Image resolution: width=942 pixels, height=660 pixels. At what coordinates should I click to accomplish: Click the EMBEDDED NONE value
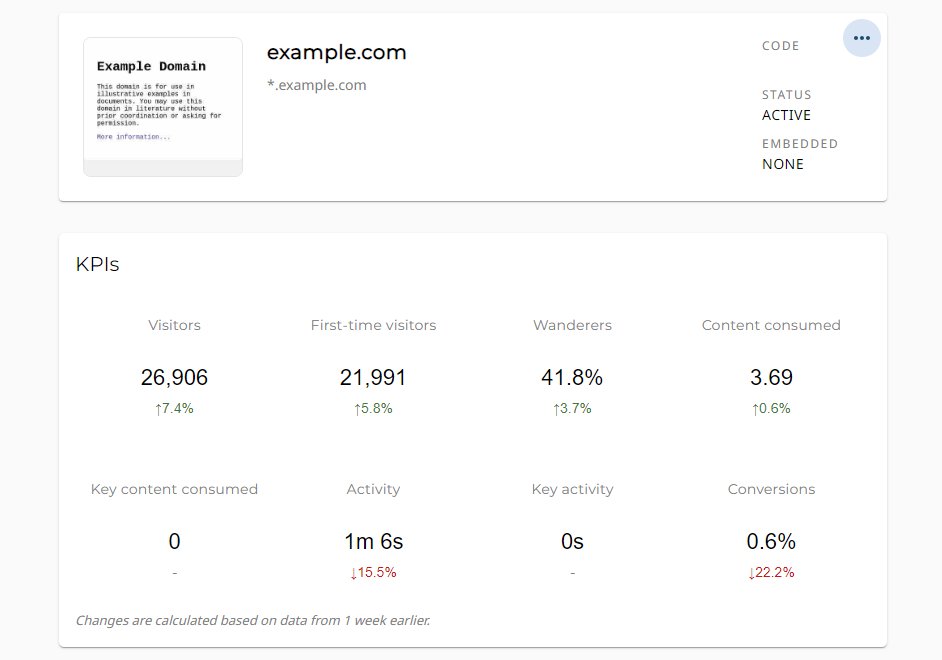point(782,164)
